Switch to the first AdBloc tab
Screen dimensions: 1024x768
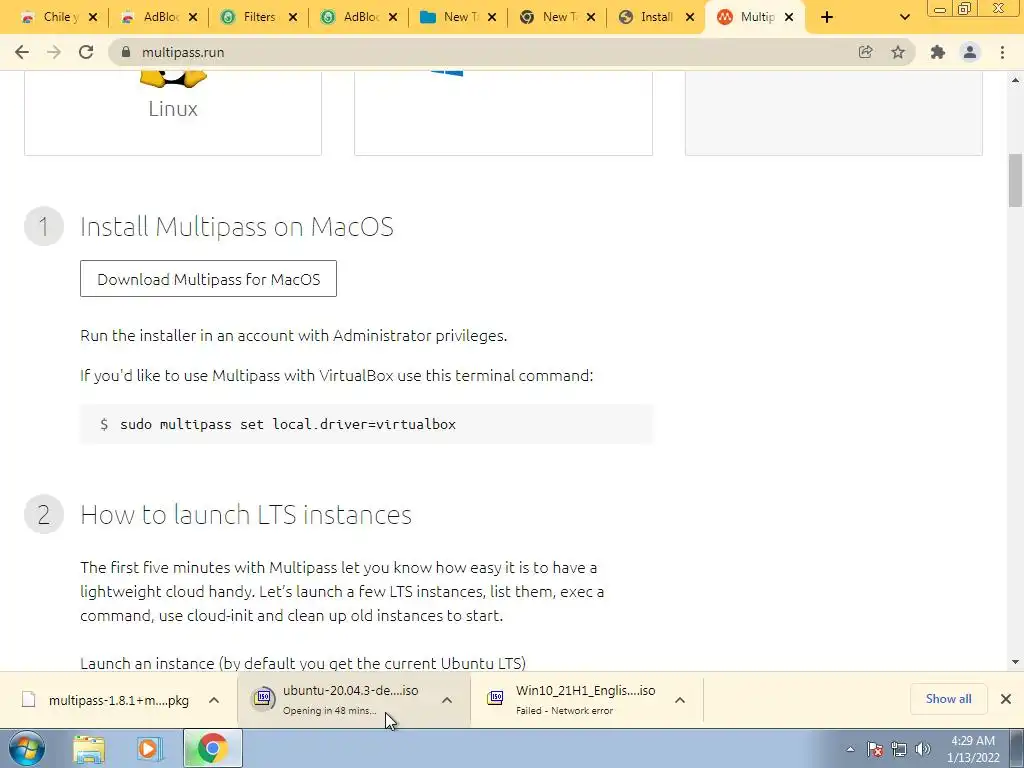pyautogui.click(x=152, y=17)
